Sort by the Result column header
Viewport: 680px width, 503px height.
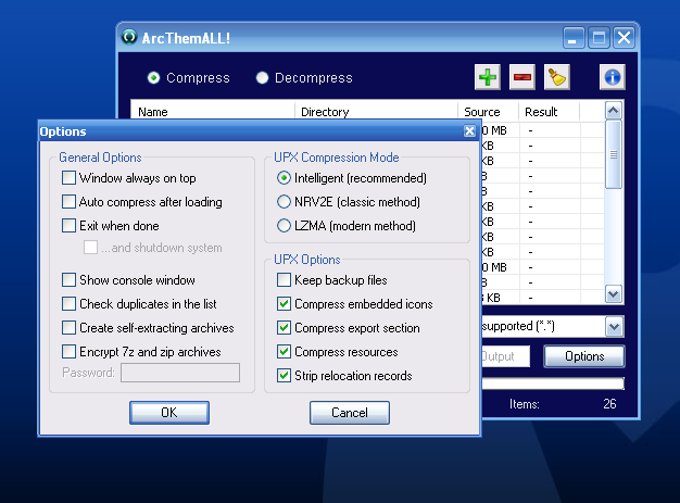click(x=549, y=111)
